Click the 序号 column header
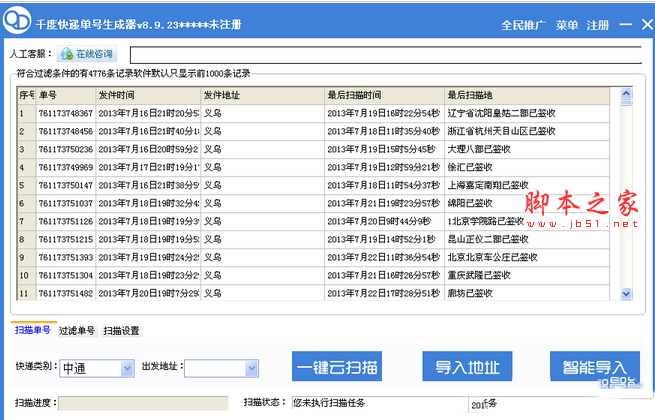Screen dimensions: 655x420 pyautogui.click(x=26, y=96)
